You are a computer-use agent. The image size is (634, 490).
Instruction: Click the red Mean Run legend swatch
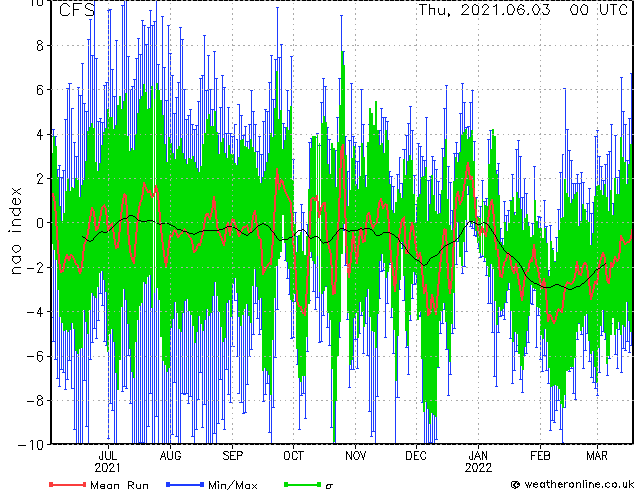68,484
